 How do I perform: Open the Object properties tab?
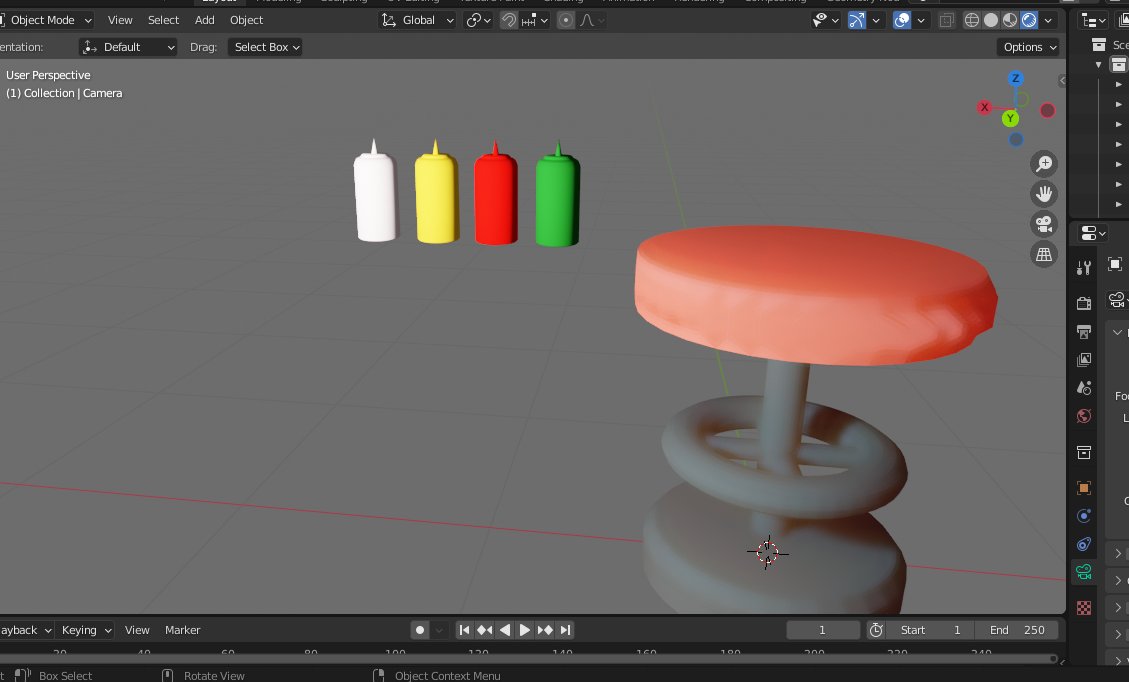1084,488
